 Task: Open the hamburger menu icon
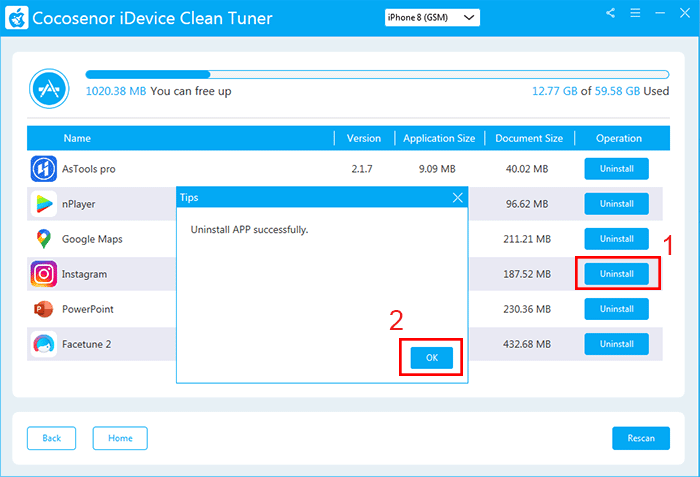[635, 13]
